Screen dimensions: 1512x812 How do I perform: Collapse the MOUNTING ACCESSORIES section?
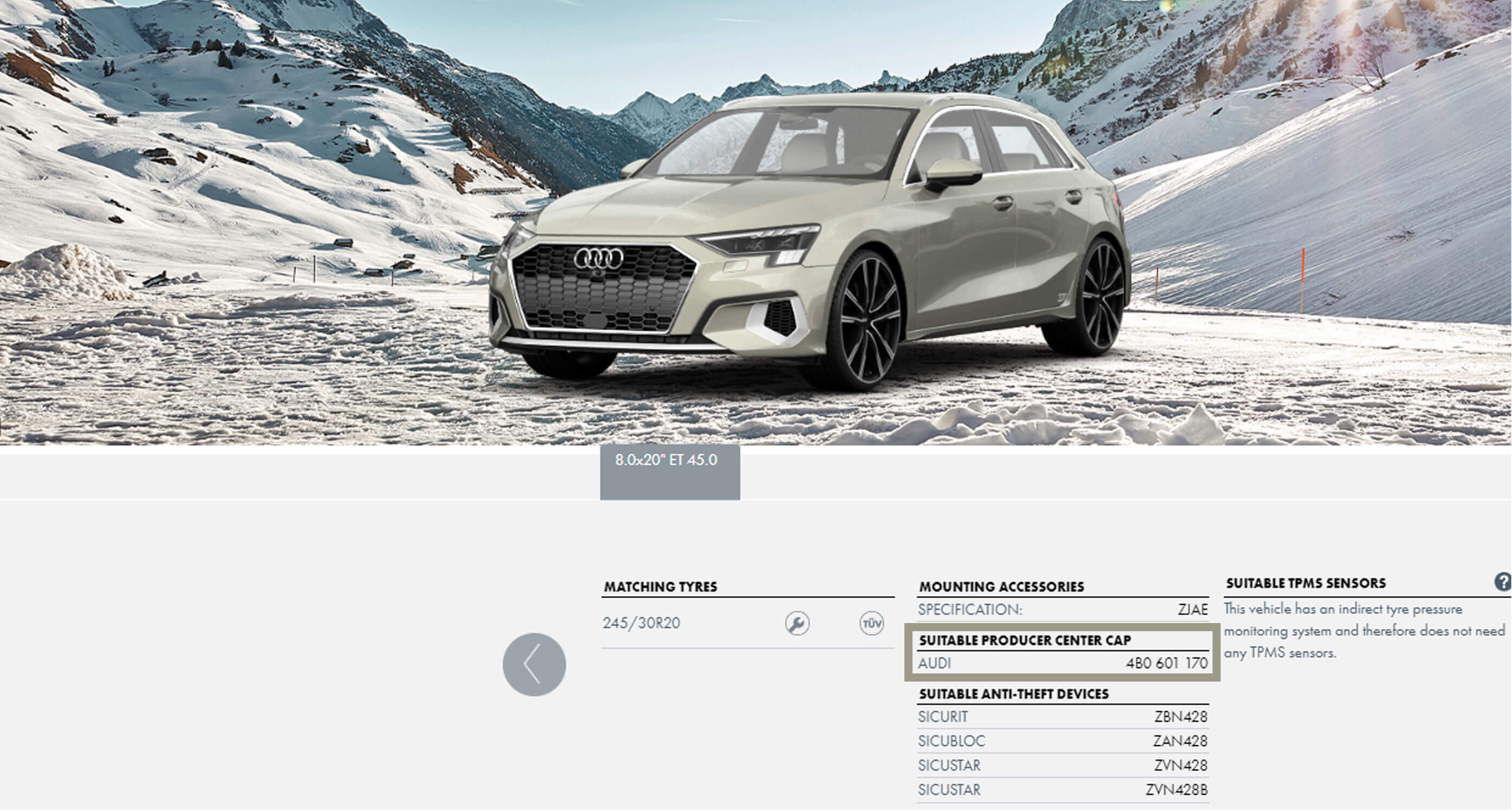coord(1001,586)
